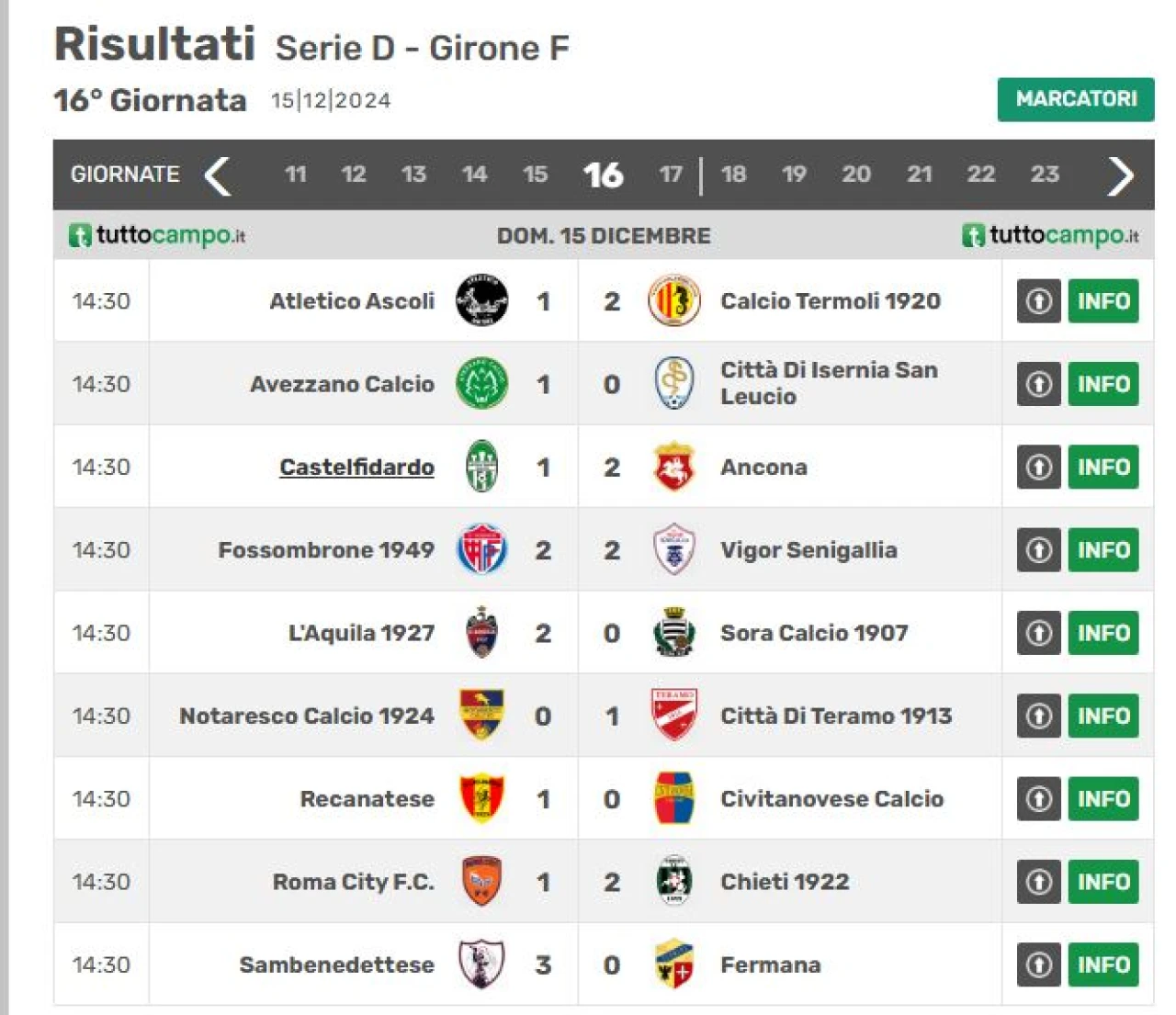Click the Recanatese team crest
The height and width of the screenshot is (1015, 1176).
point(481,798)
